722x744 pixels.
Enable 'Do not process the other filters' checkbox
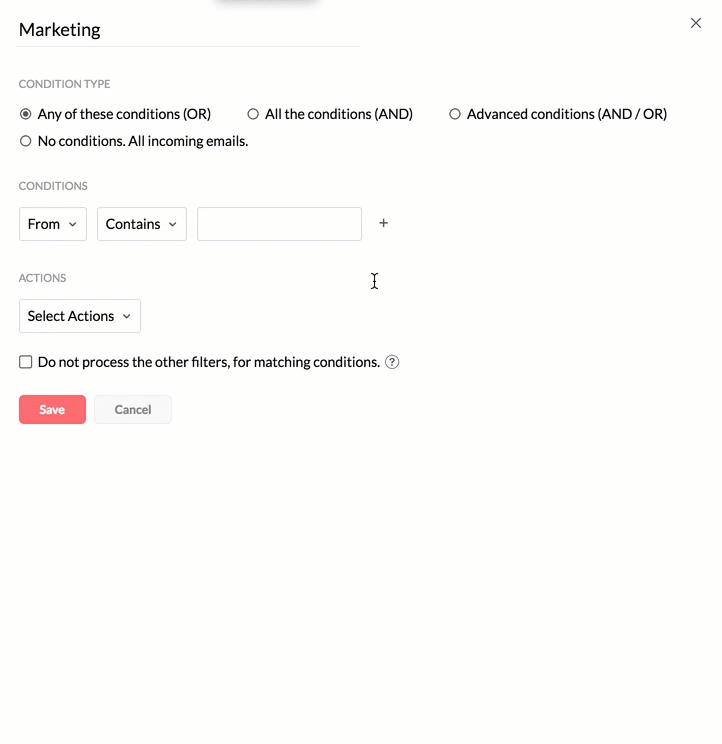[x=26, y=362]
